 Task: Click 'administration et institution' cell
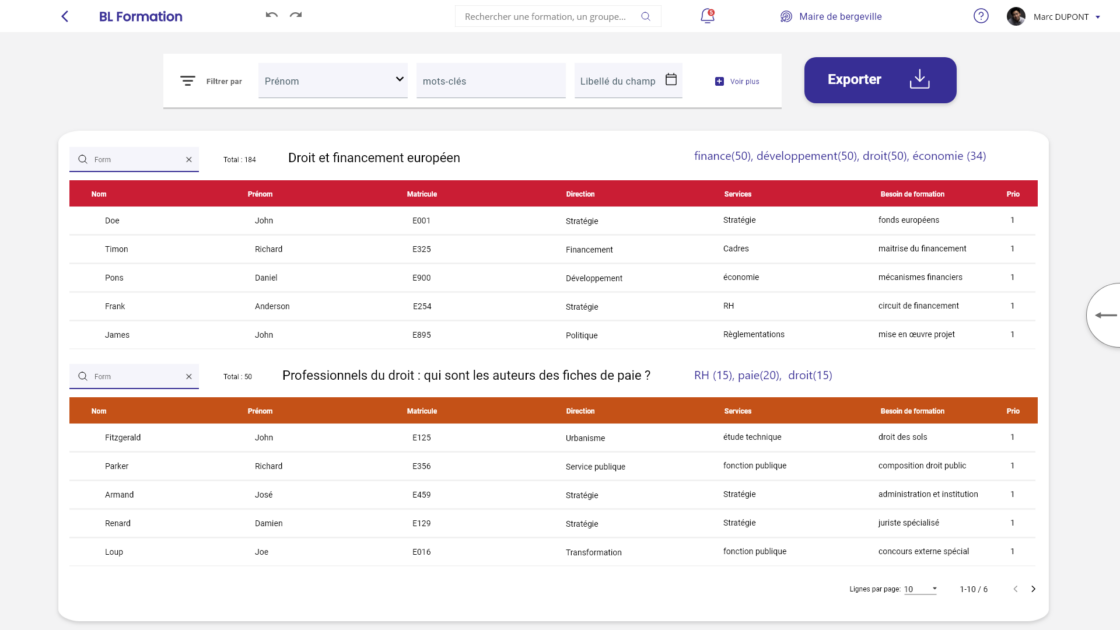click(928, 494)
